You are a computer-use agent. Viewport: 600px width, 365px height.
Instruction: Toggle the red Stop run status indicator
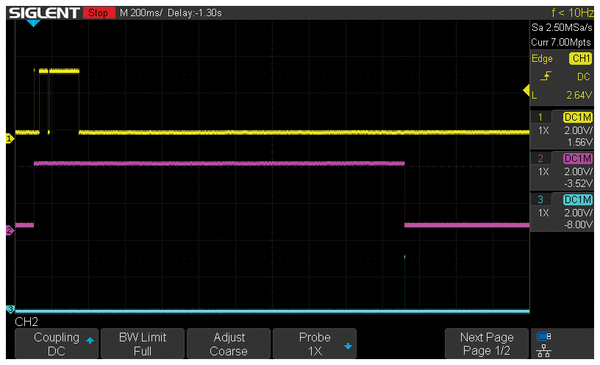[x=99, y=13]
